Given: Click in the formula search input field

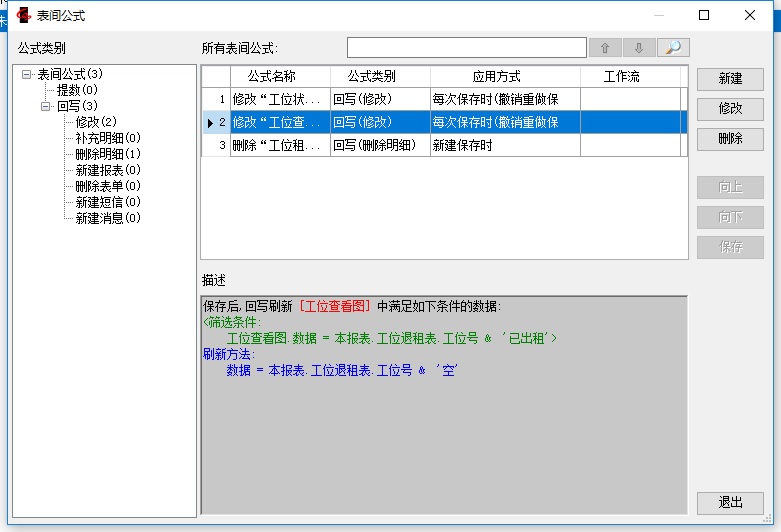Looking at the screenshot, I should tap(466, 48).
